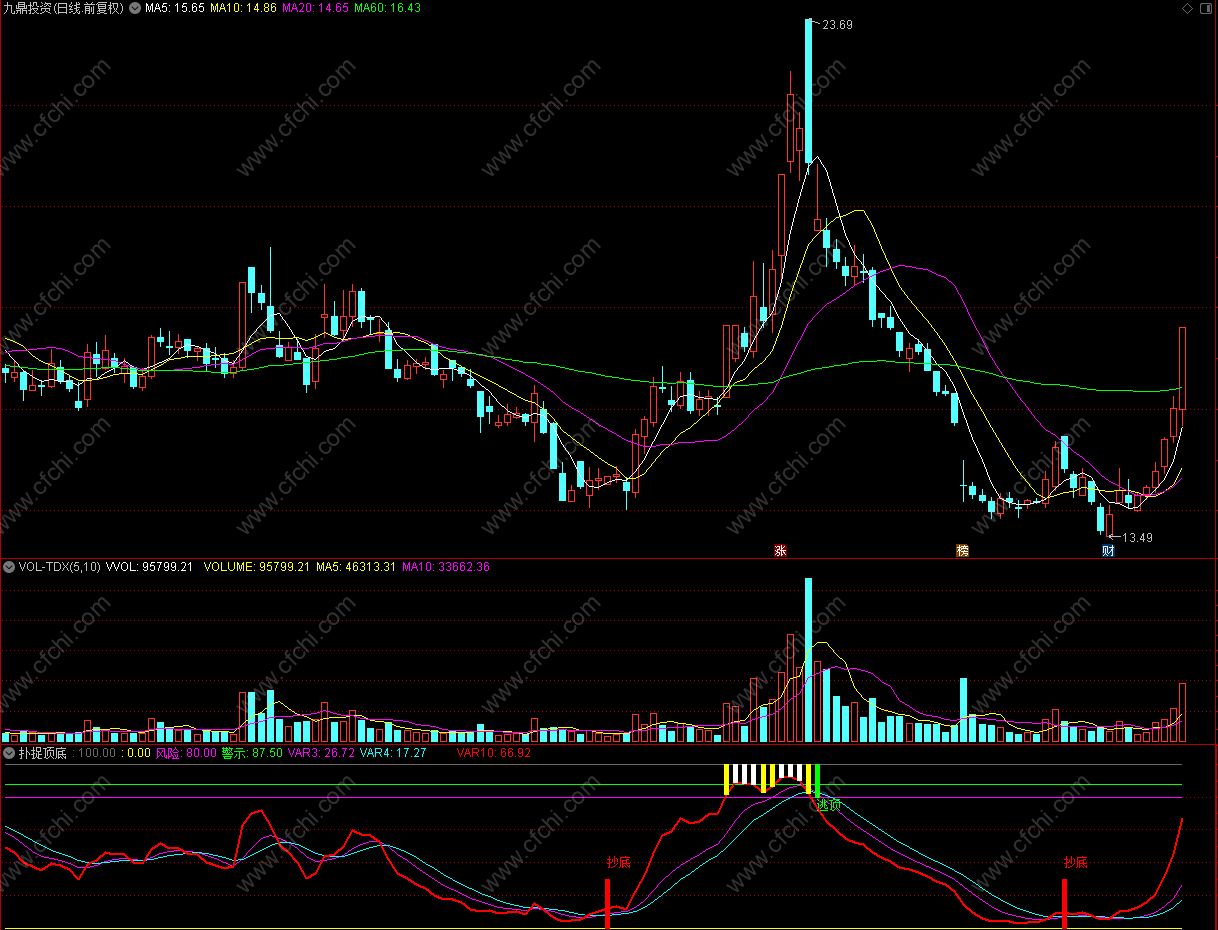Image resolution: width=1218 pixels, height=930 pixels.
Task: Open the 财 event marker
Action: point(1108,551)
